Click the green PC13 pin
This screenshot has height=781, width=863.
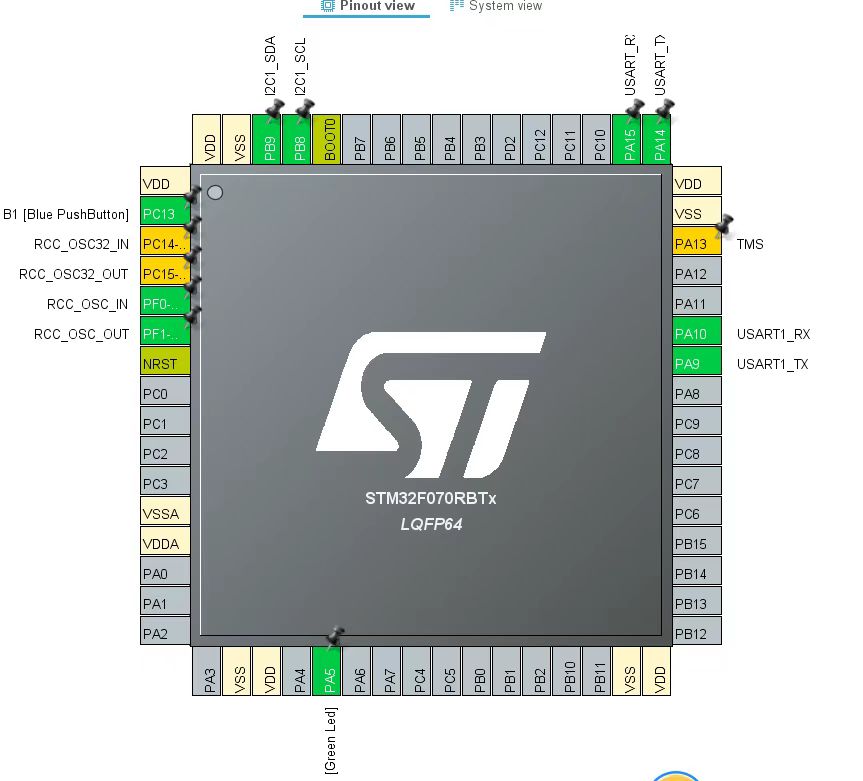[x=165, y=211]
